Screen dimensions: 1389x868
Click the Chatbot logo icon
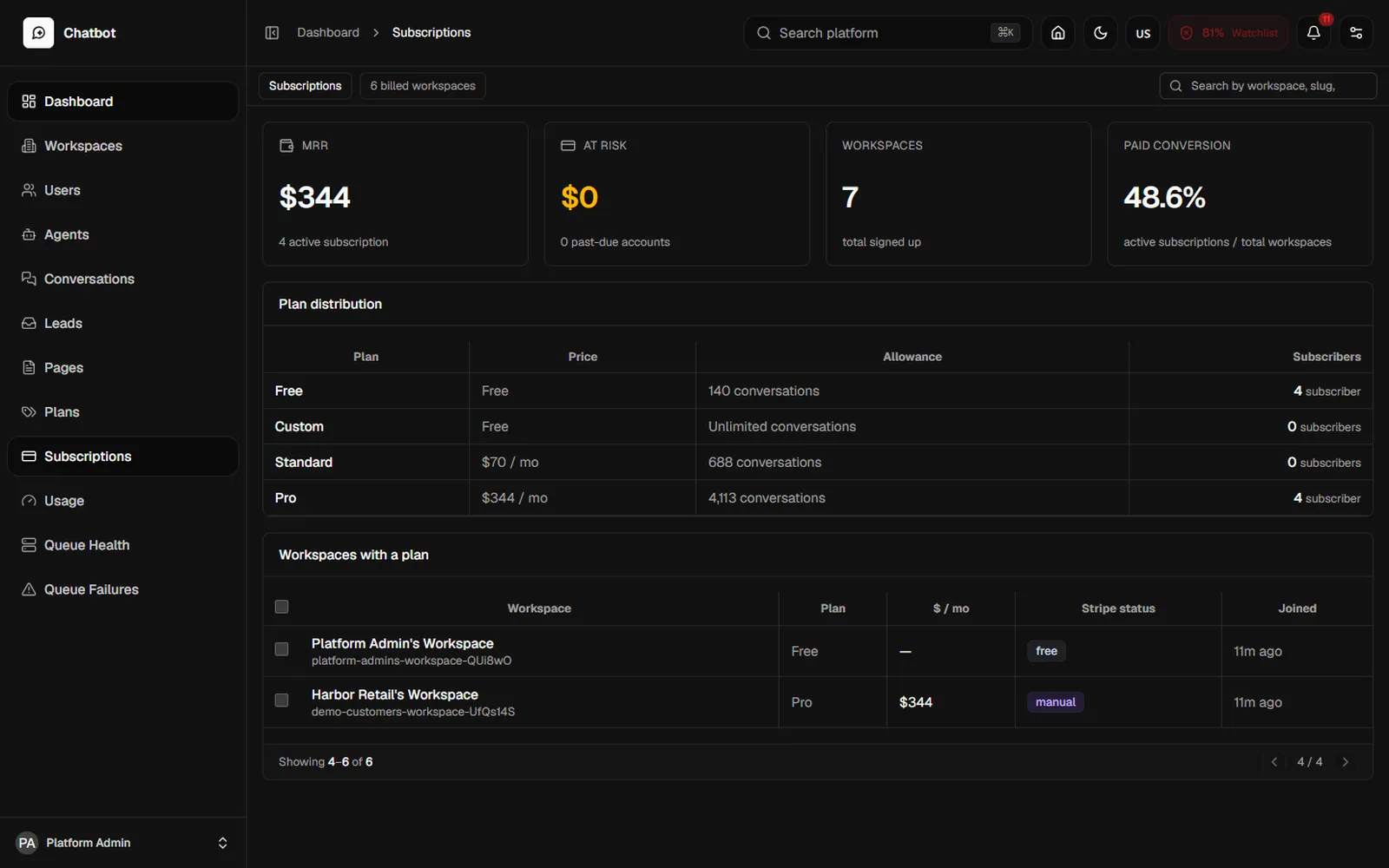point(38,33)
